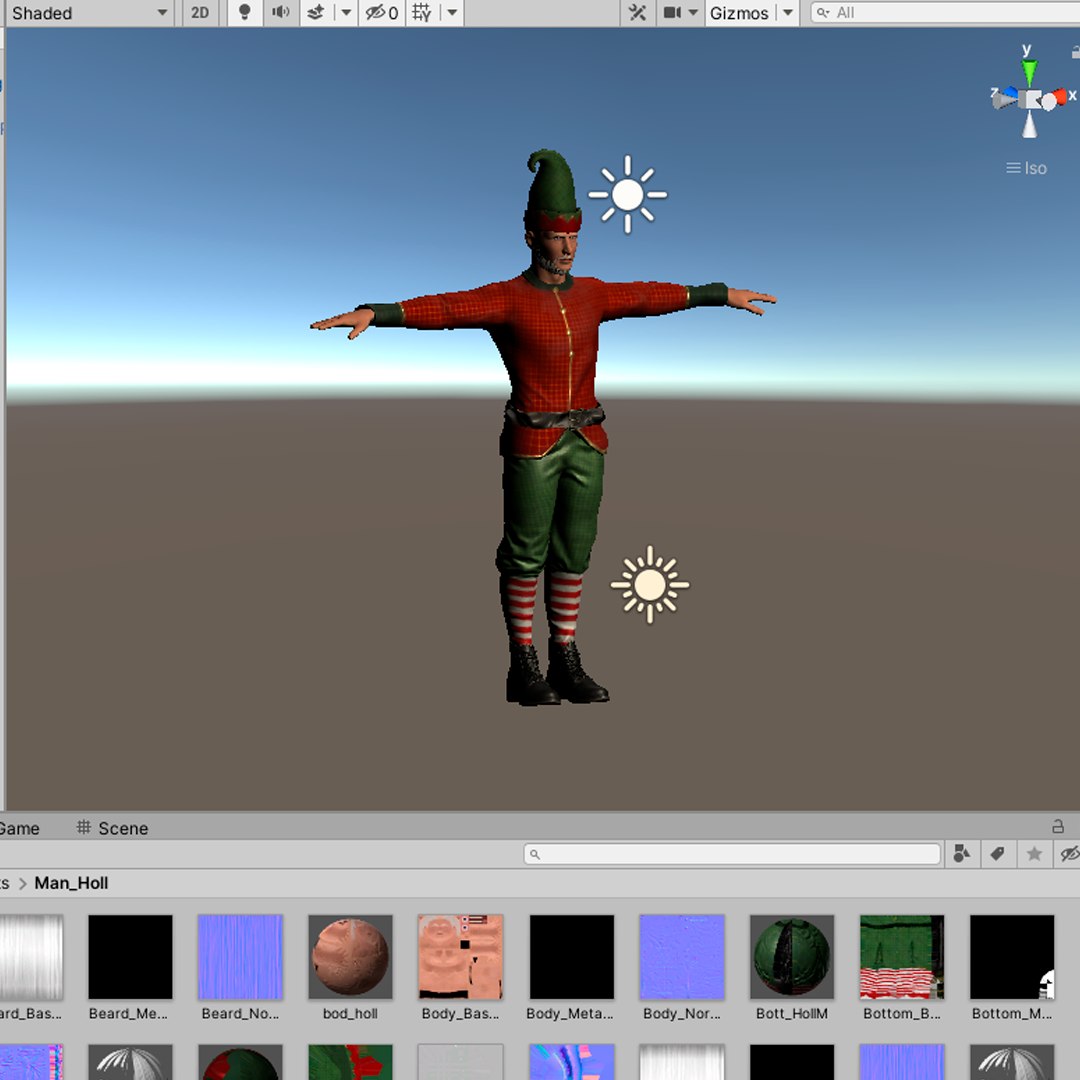Viewport: 1080px width, 1080px height.
Task: Select Bottom_B... texture thumbnail
Action: pos(902,957)
